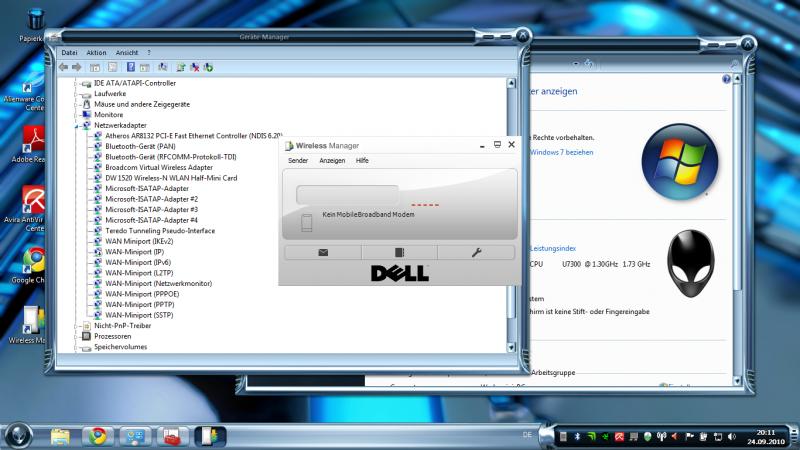Open the Sender menu in Wireless Manager
The height and width of the screenshot is (450, 800).
click(298, 160)
